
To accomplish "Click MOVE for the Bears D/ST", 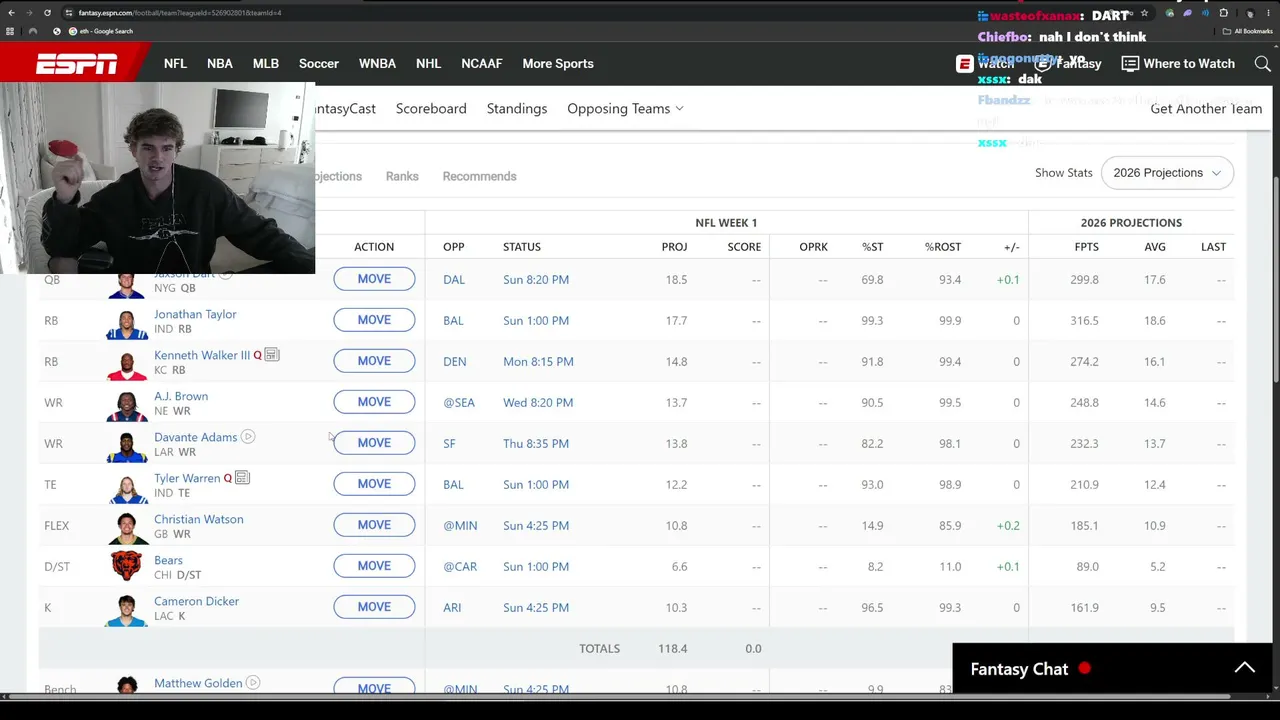I will 374,566.
